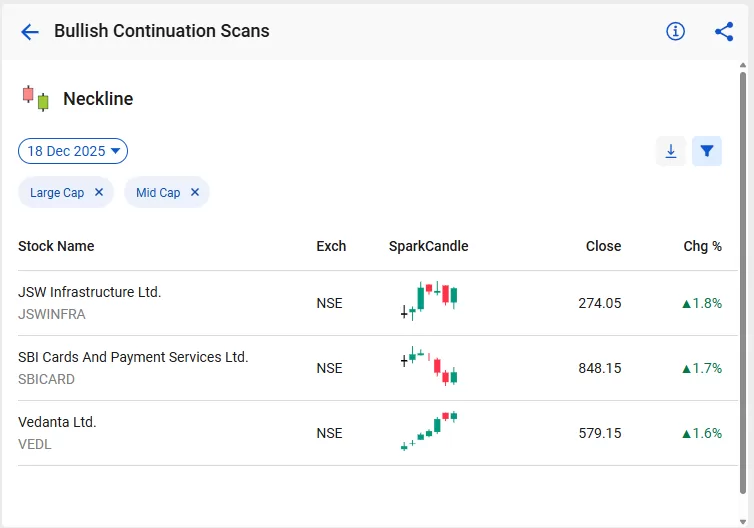The image size is (754, 528).
Task: Click NSE in the Vedanta row
Action: (x=329, y=433)
